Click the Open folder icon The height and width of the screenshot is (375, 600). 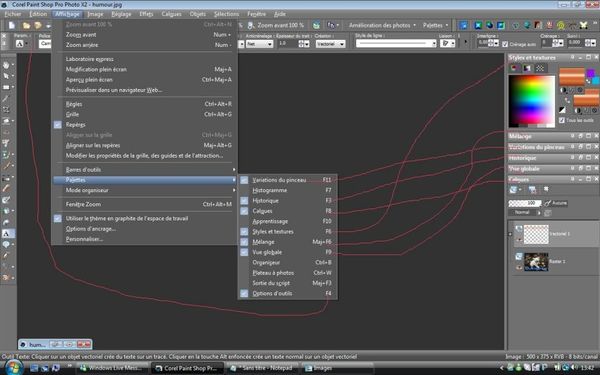click(x=26, y=25)
